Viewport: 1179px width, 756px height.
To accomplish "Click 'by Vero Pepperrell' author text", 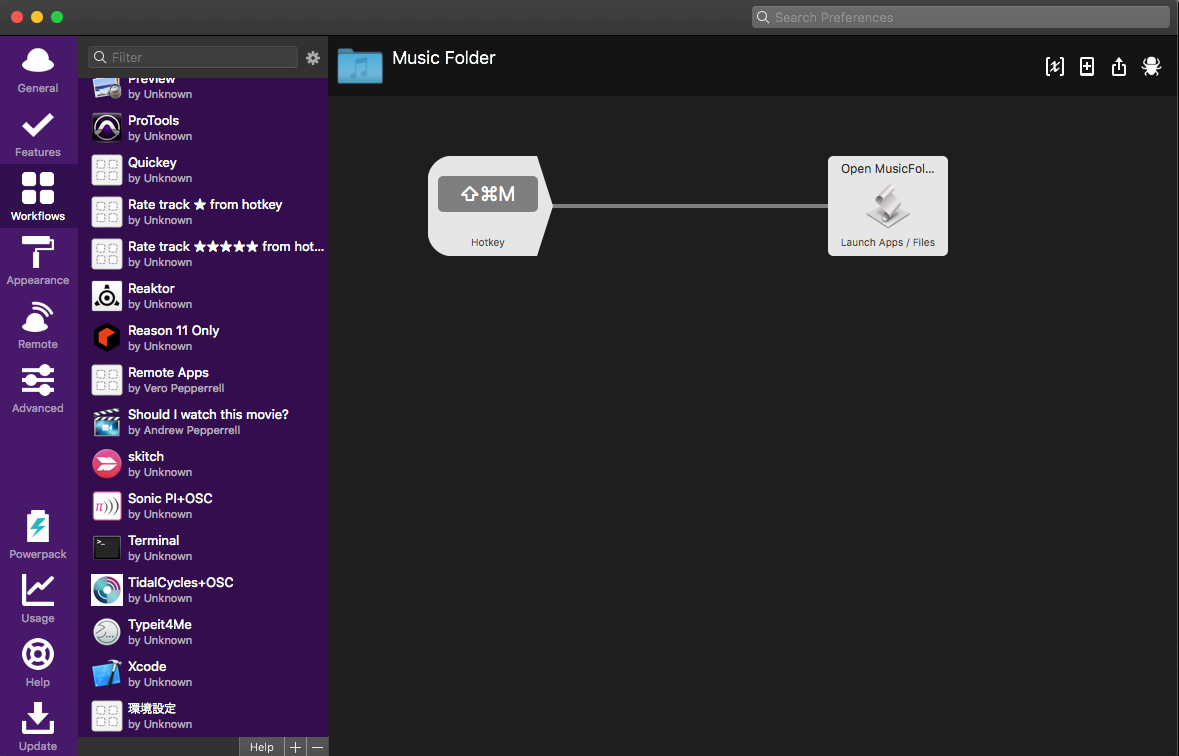I will 176,388.
